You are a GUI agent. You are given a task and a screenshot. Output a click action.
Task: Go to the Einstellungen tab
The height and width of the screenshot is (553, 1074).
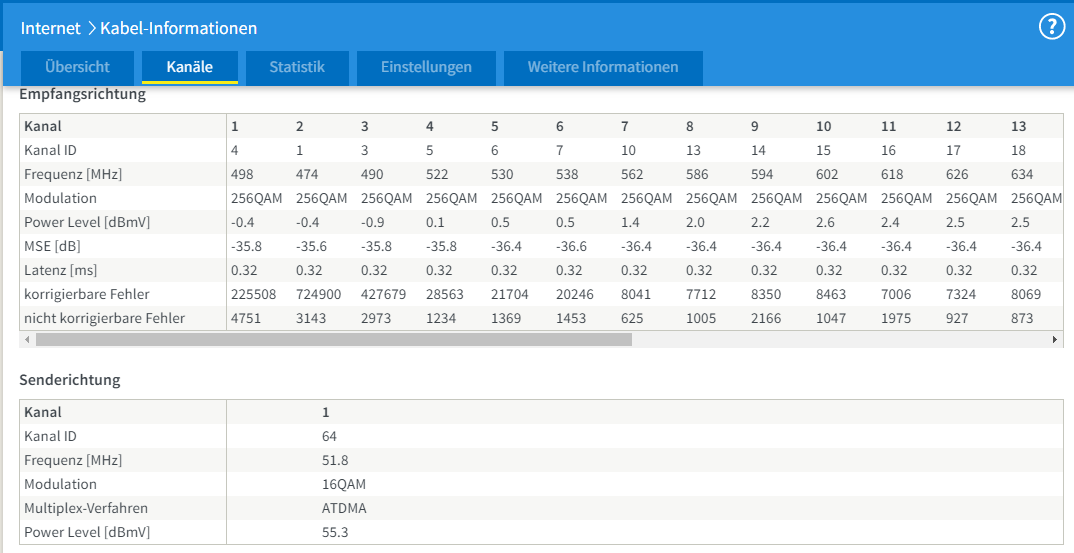426,68
